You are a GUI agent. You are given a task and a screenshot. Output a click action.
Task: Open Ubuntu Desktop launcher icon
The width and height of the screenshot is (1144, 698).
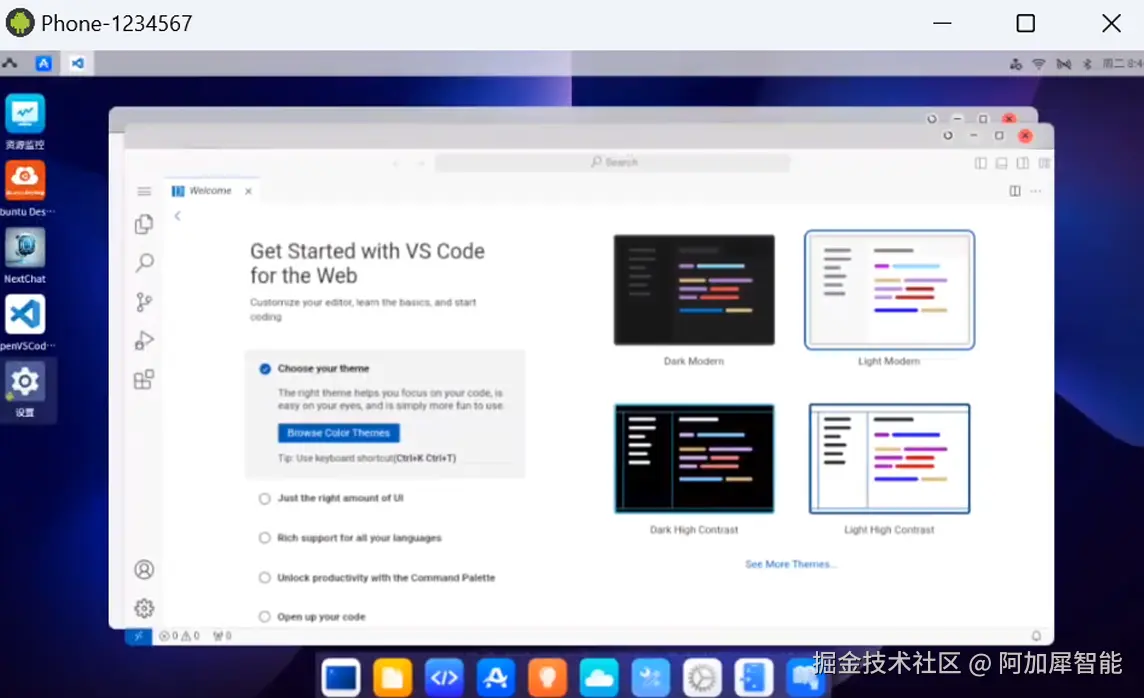[25, 180]
